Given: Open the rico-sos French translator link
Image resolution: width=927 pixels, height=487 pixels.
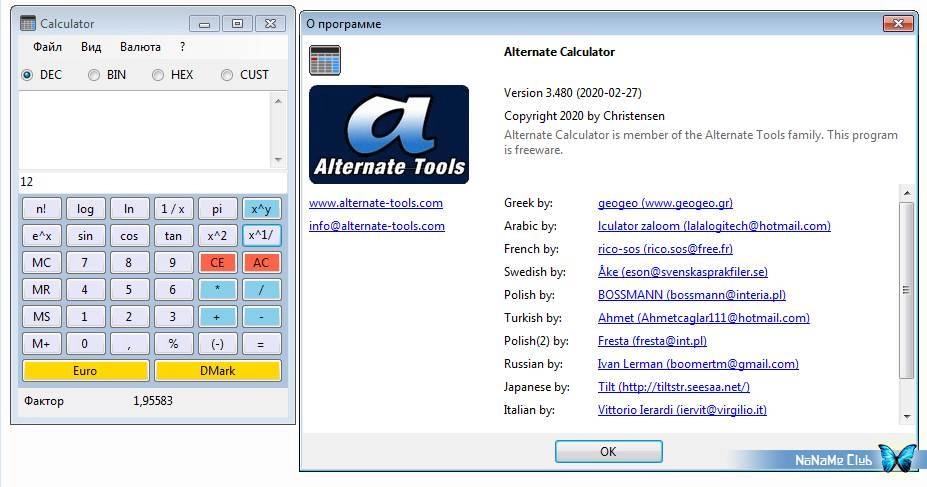Looking at the screenshot, I should (665, 249).
